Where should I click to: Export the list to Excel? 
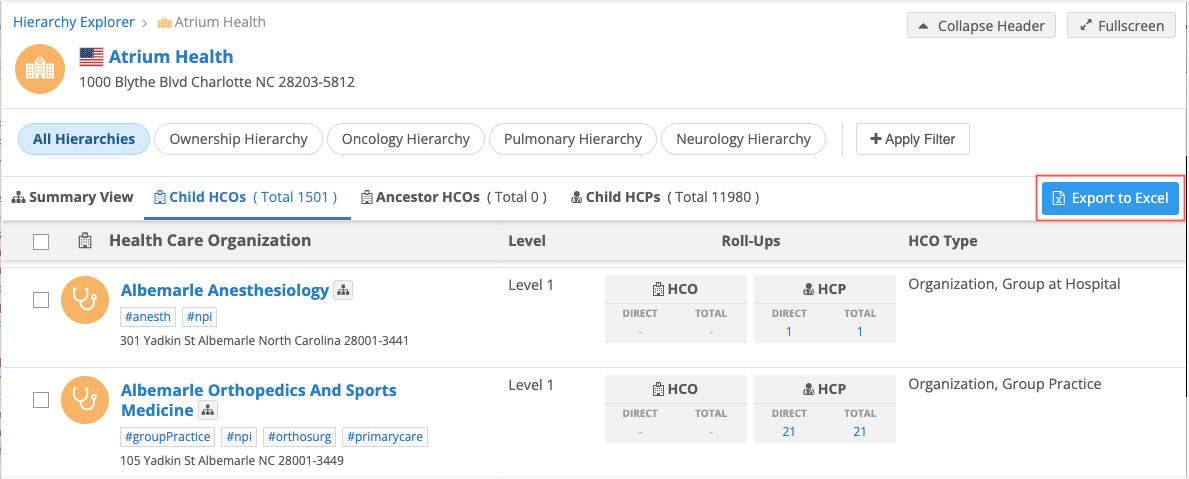(x=1109, y=198)
